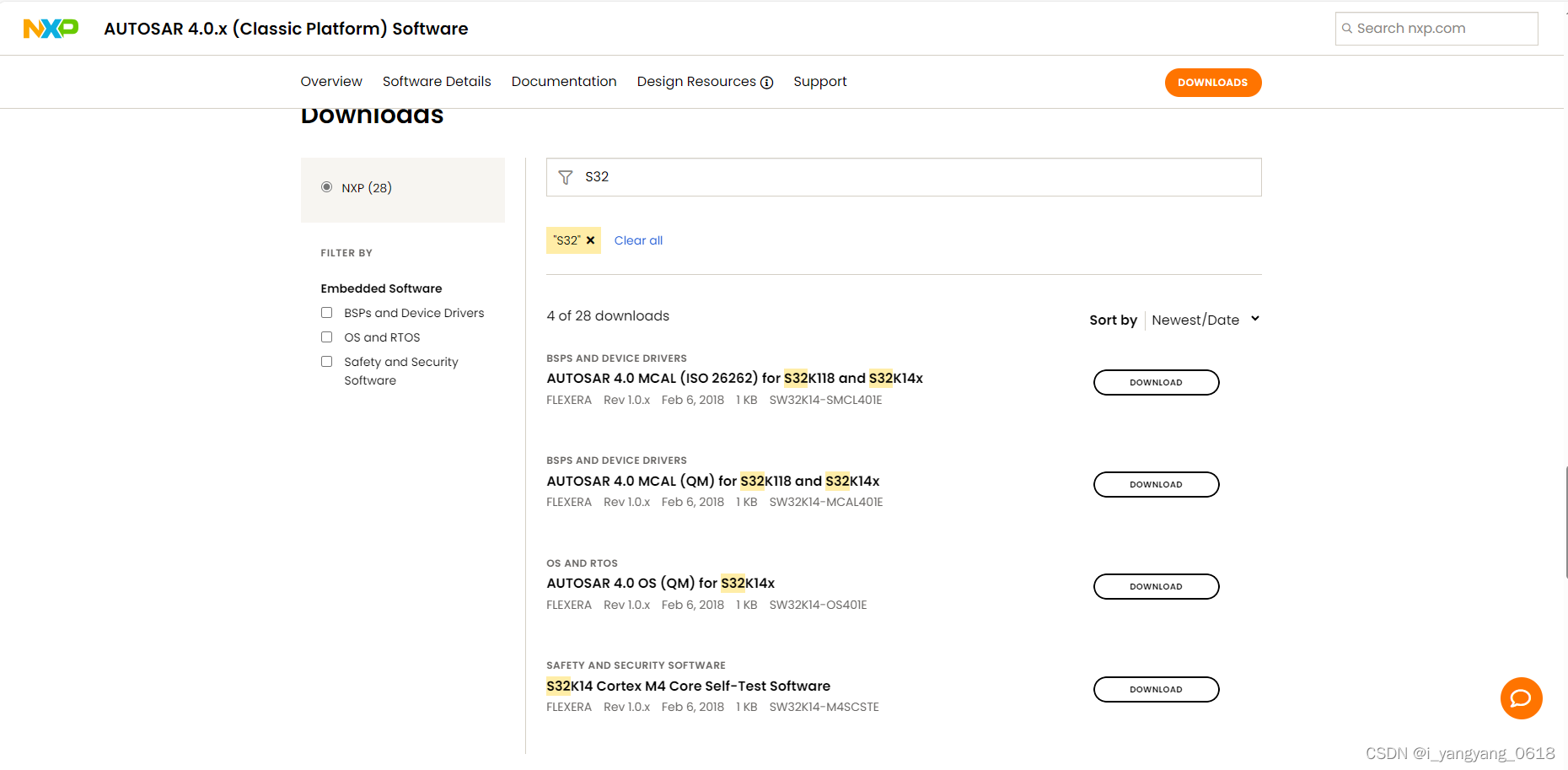Click the SAFETY AND SECURITY SOFTWARE category label

pyautogui.click(x=636, y=665)
